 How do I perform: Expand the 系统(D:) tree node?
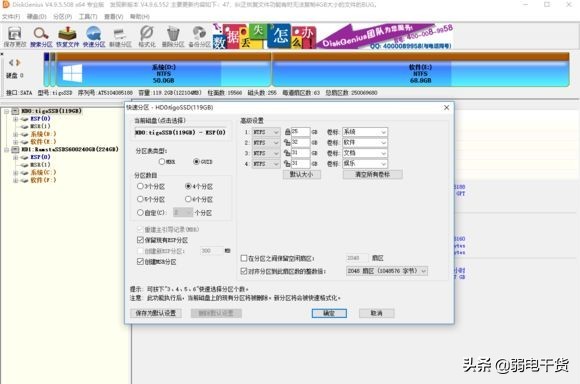pyautogui.click(x=16, y=134)
